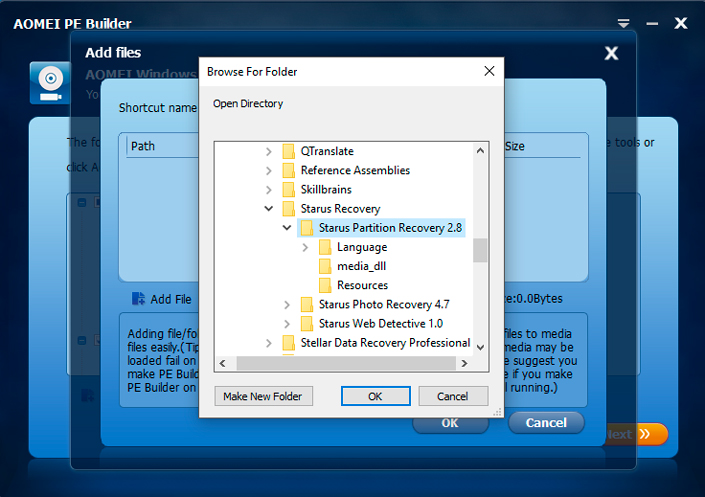Click the horizontal scroll-left arrow
The width and height of the screenshot is (705, 497).
click(x=223, y=363)
